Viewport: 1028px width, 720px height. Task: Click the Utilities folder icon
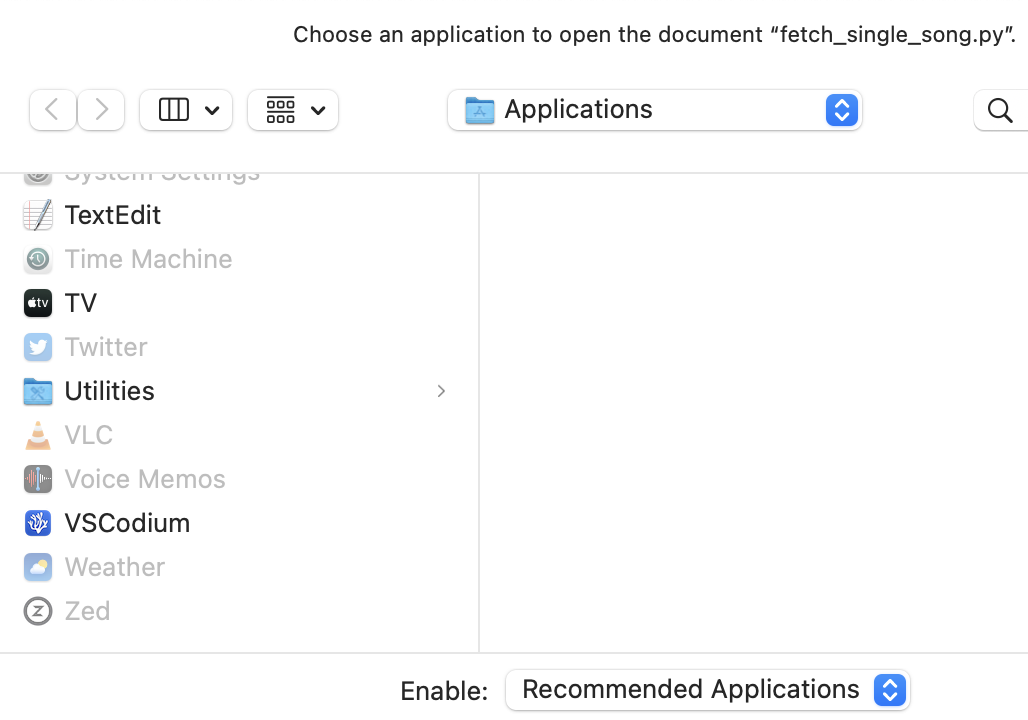click(x=37, y=390)
